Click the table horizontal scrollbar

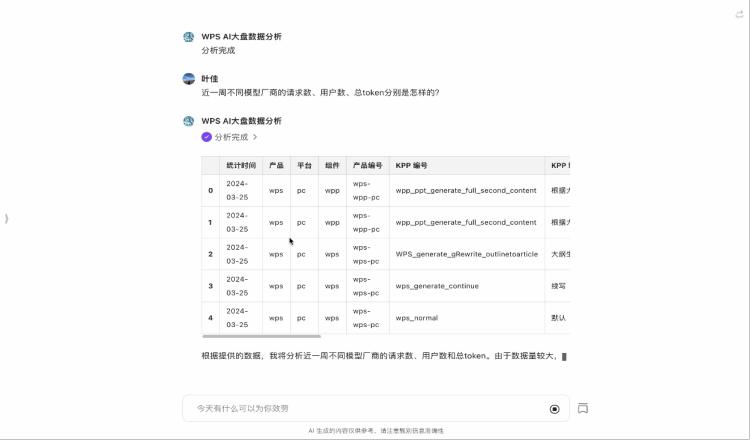coord(261,336)
